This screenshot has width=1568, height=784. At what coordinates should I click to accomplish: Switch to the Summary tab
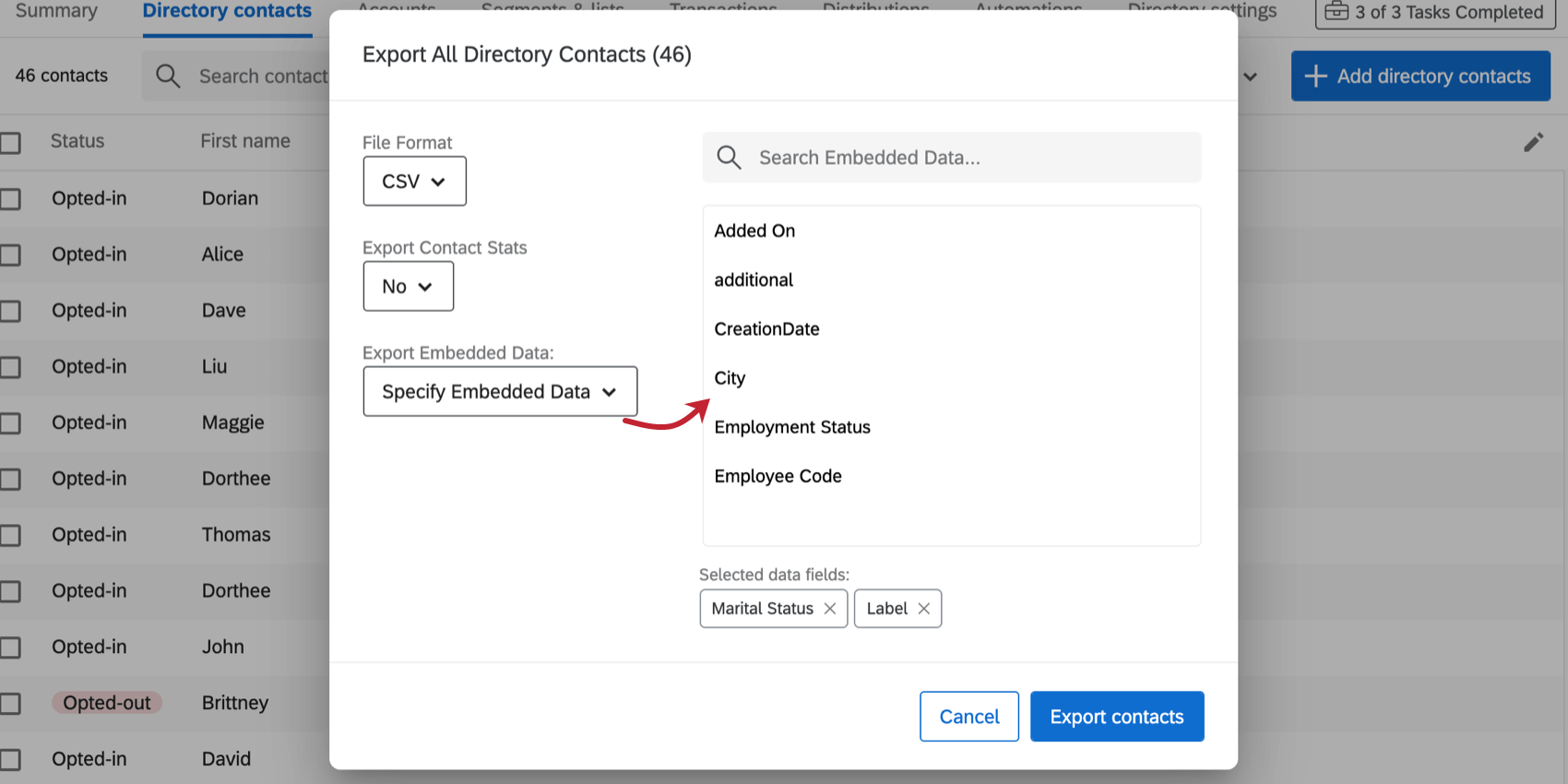56,12
